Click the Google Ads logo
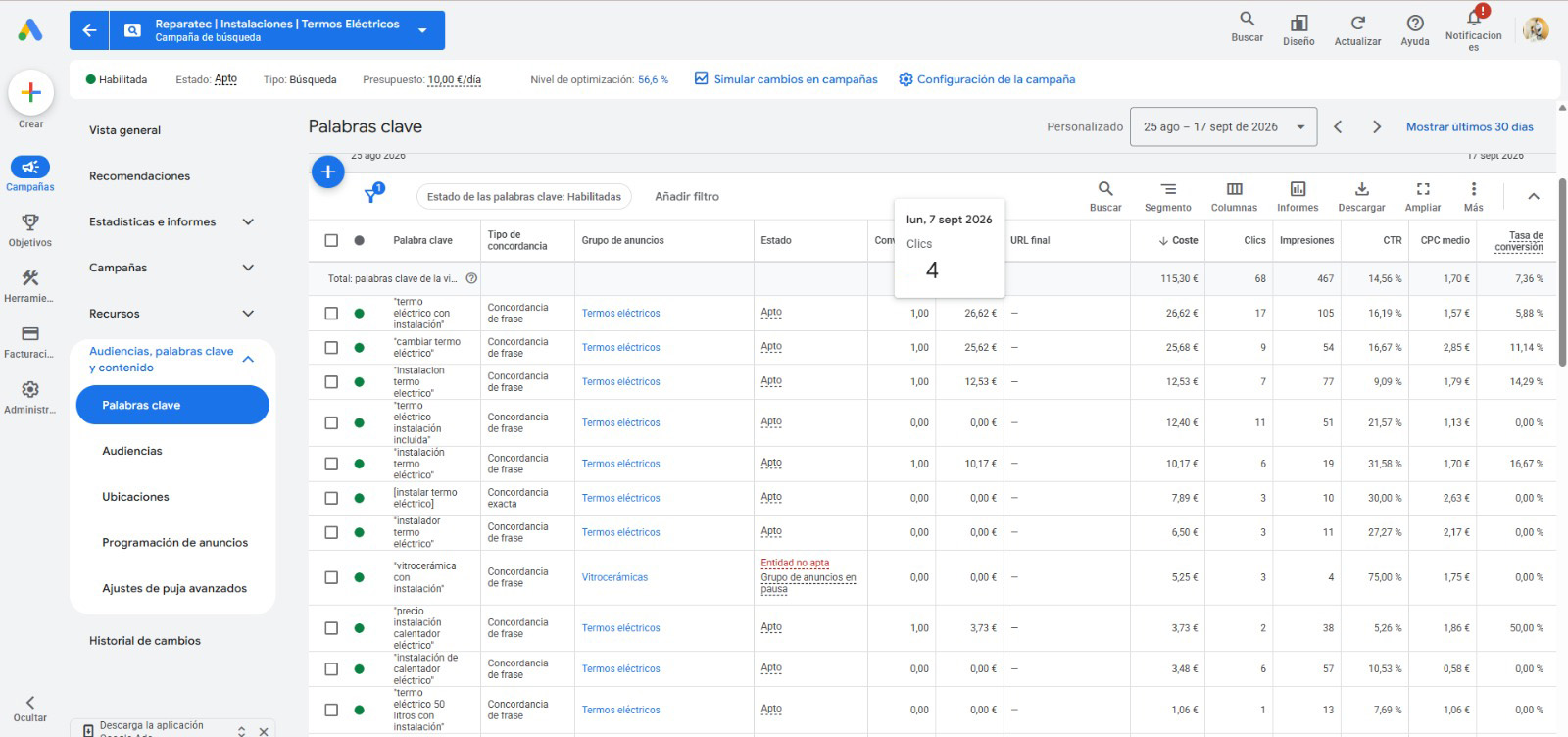This screenshot has width=1568, height=737. click(x=30, y=30)
